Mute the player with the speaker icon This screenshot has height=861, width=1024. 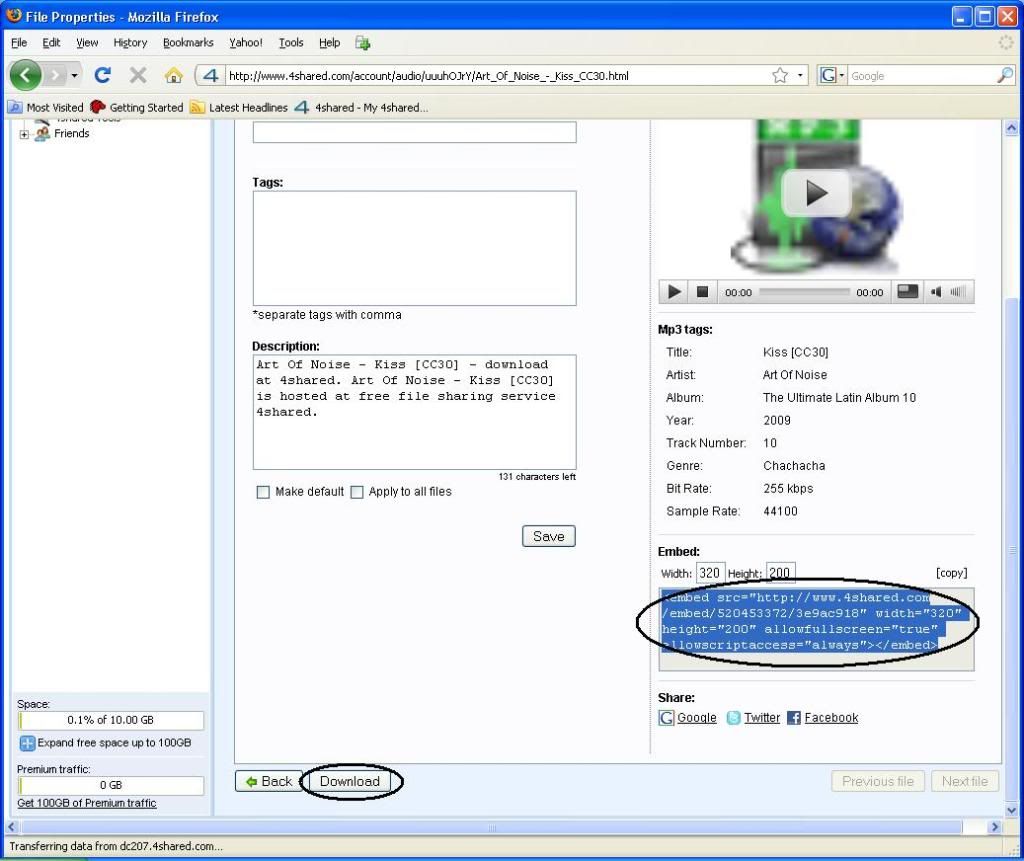936,292
